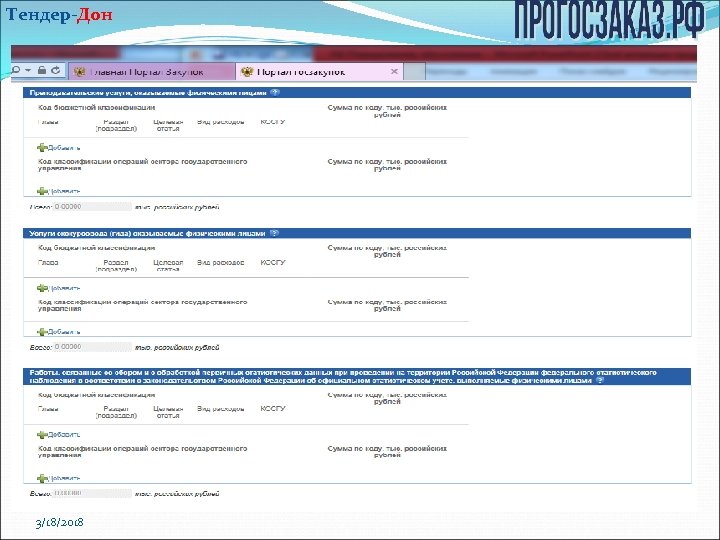Viewport: 720px width, 540px height.
Task: Click the browser refresh icon
Action: coord(56,70)
